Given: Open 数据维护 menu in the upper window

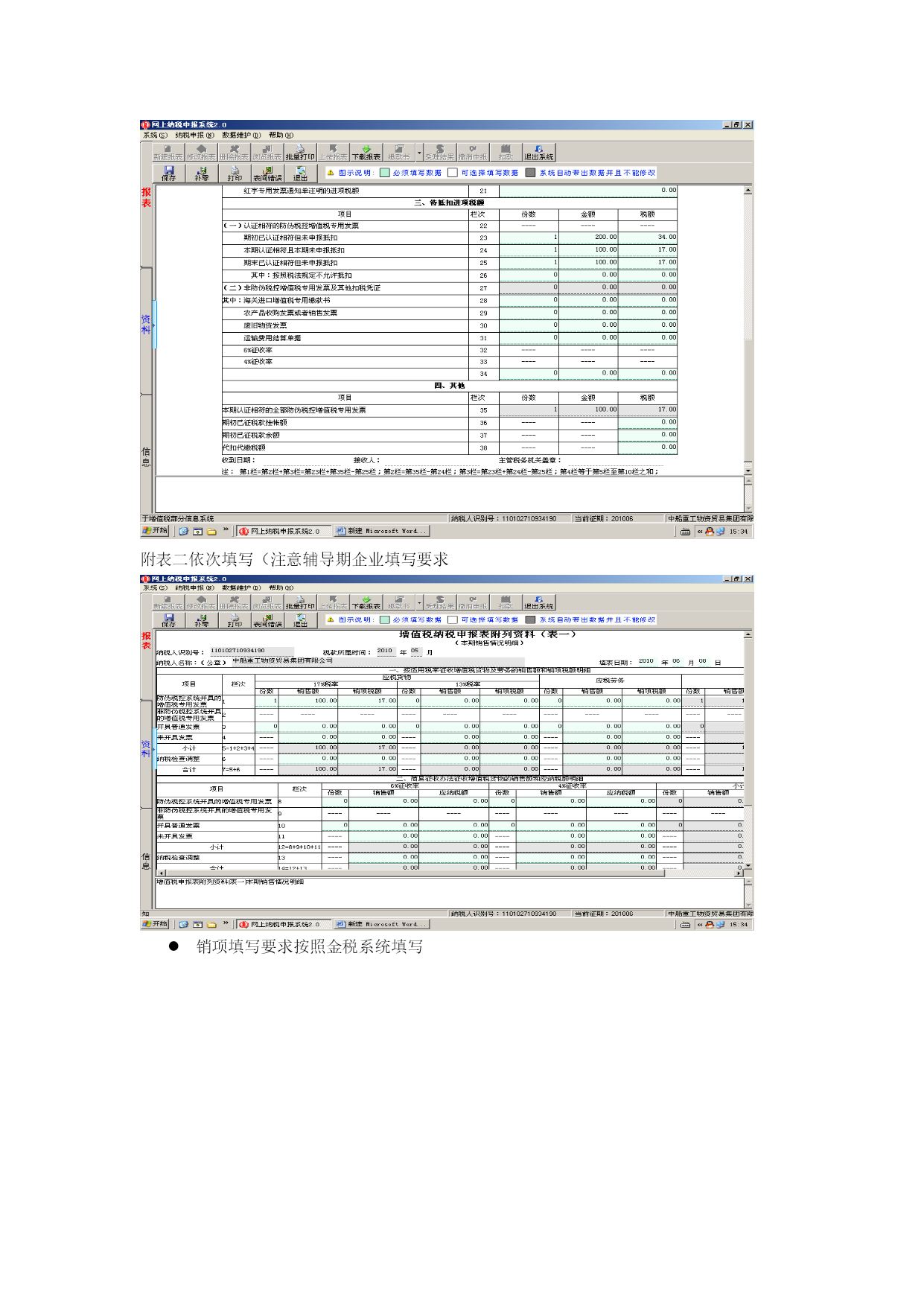Looking at the screenshot, I should (241, 136).
